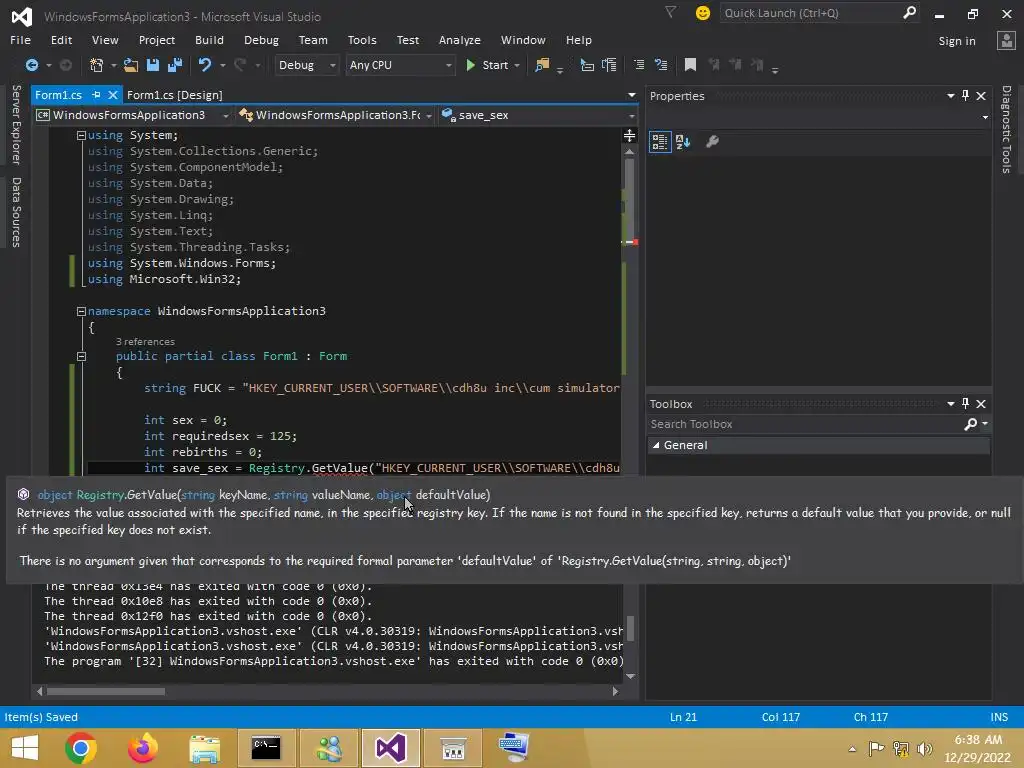Image resolution: width=1024 pixels, height=768 pixels.
Task: Toggle a bookmark using the bookmark icon
Action: click(690, 65)
